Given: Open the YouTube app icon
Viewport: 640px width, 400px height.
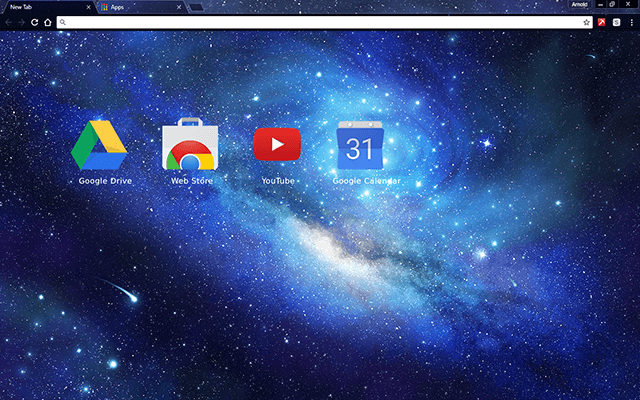Looking at the screenshot, I should (x=277, y=144).
